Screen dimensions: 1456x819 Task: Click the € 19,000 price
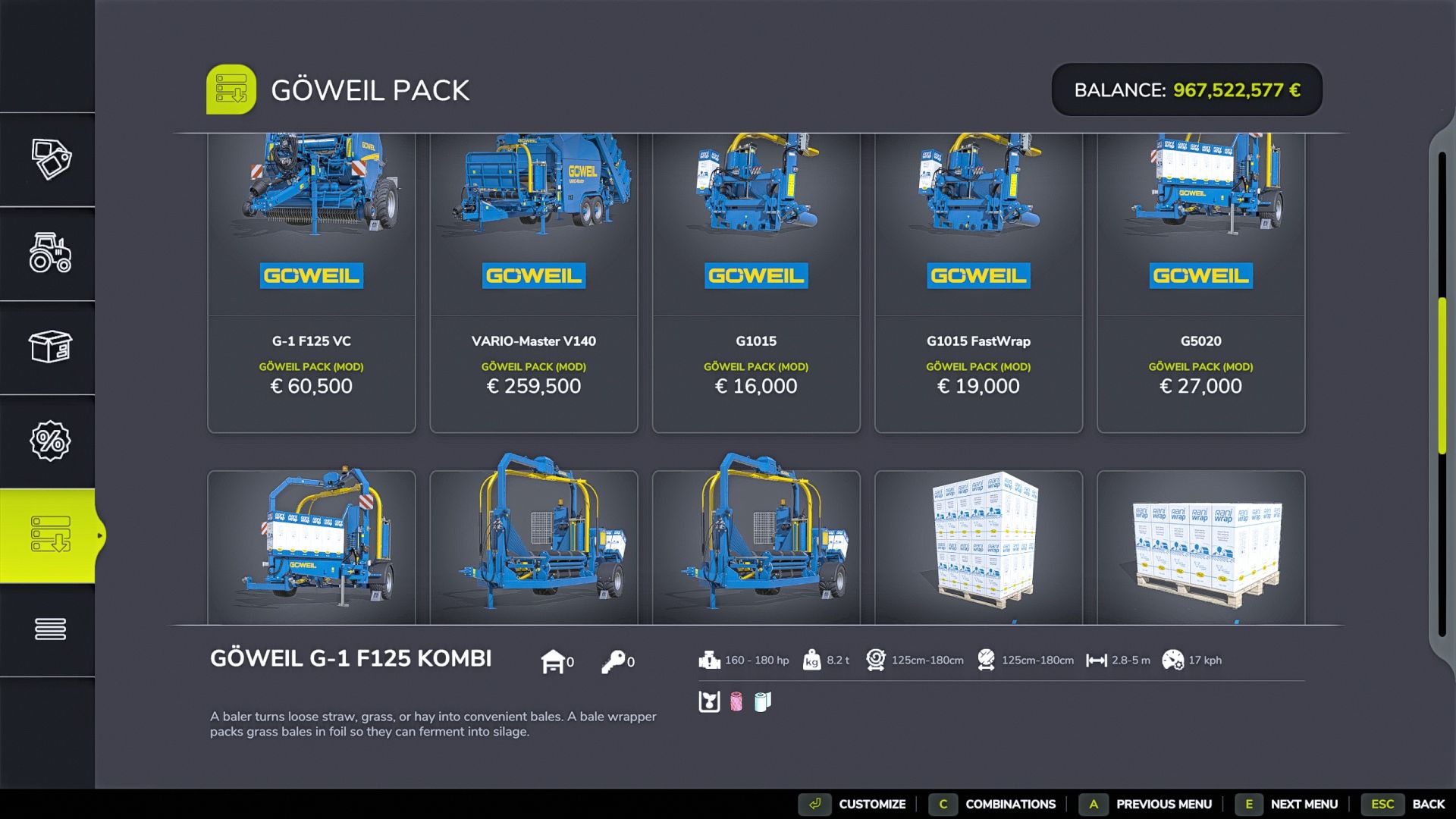(x=978, y=386)
